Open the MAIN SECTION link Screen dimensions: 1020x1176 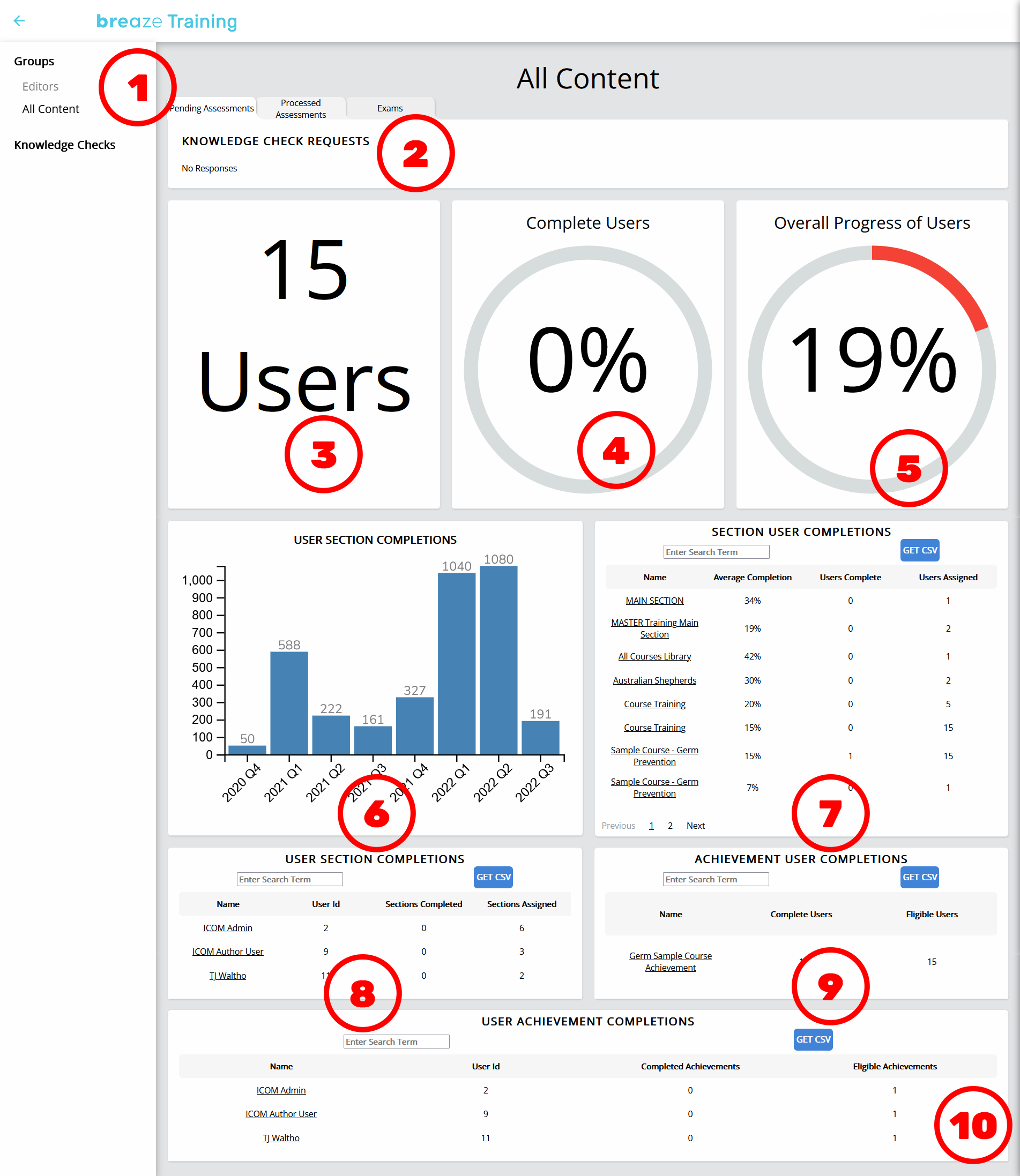pyautogui.click(x=654, y=600)
